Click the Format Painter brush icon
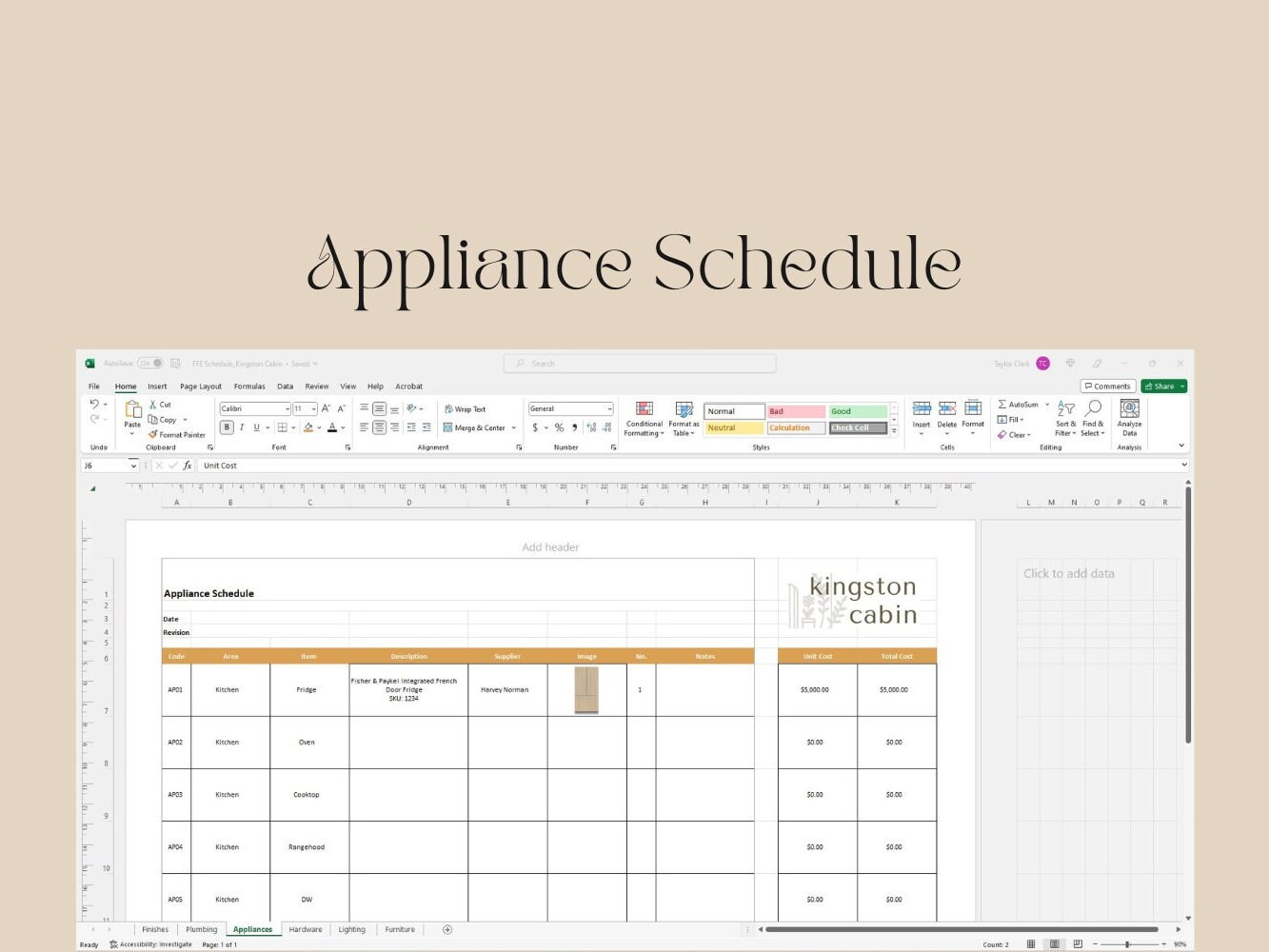The image size is (1269, 952). (152, 434)
